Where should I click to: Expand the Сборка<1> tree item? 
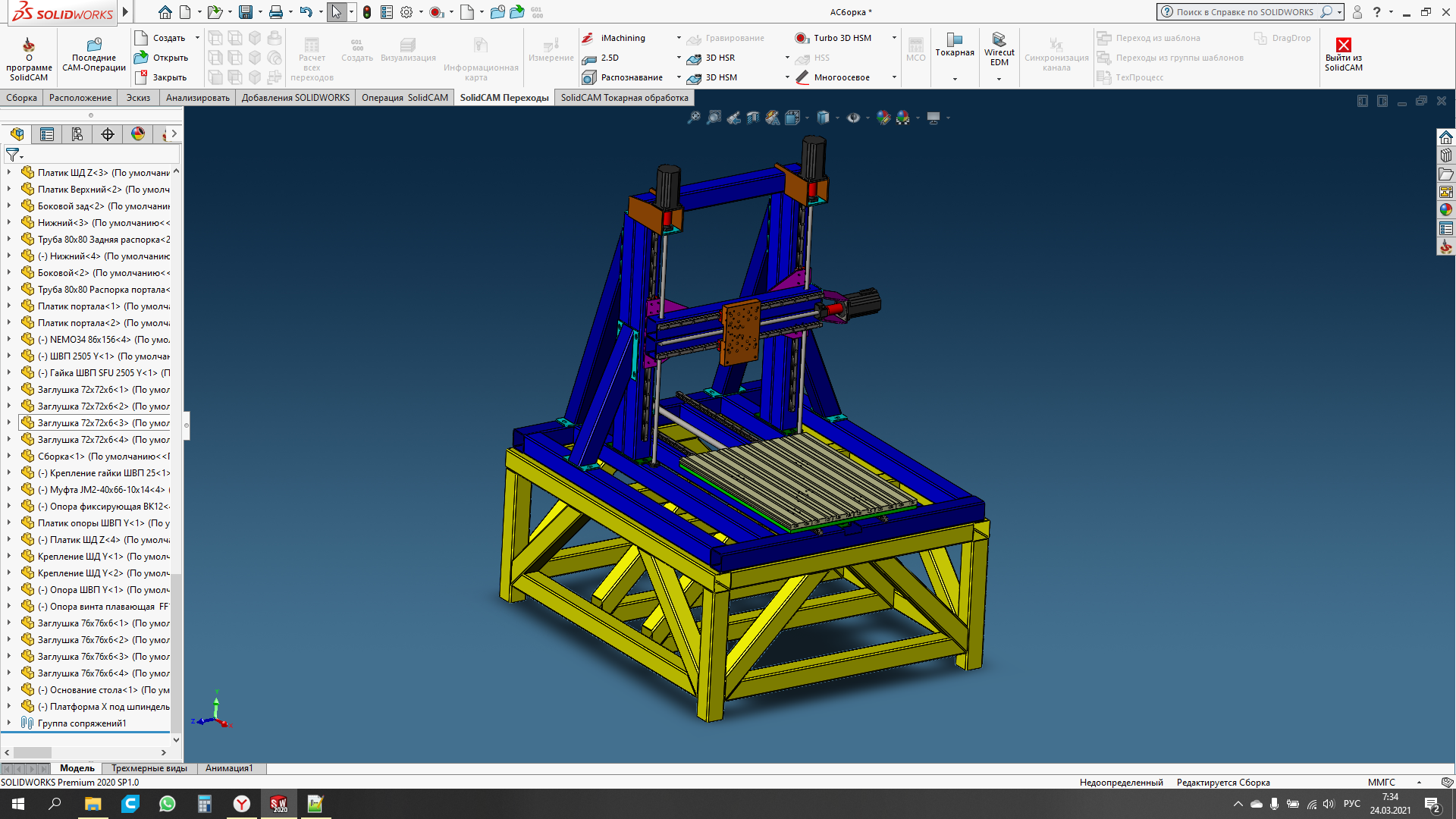9,457
